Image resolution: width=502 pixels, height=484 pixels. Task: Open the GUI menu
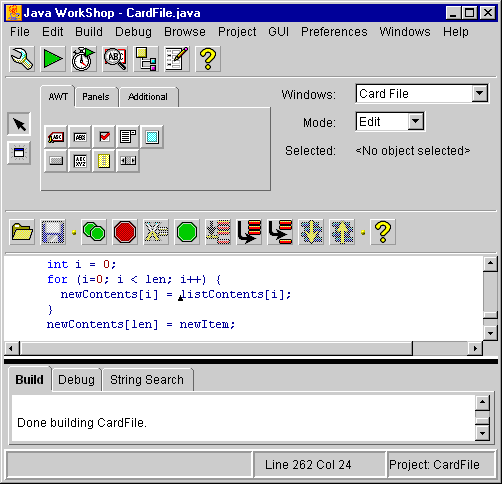(x=278, y=32)
